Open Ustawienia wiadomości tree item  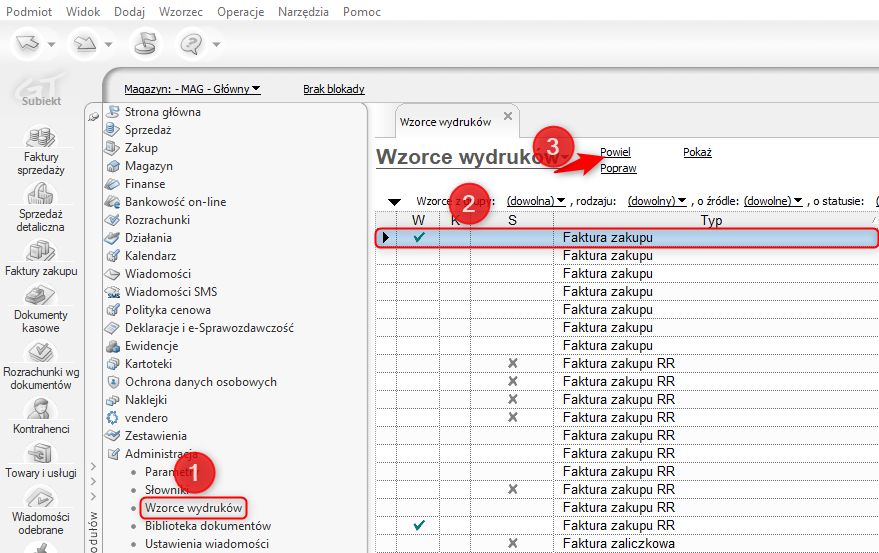207,544
